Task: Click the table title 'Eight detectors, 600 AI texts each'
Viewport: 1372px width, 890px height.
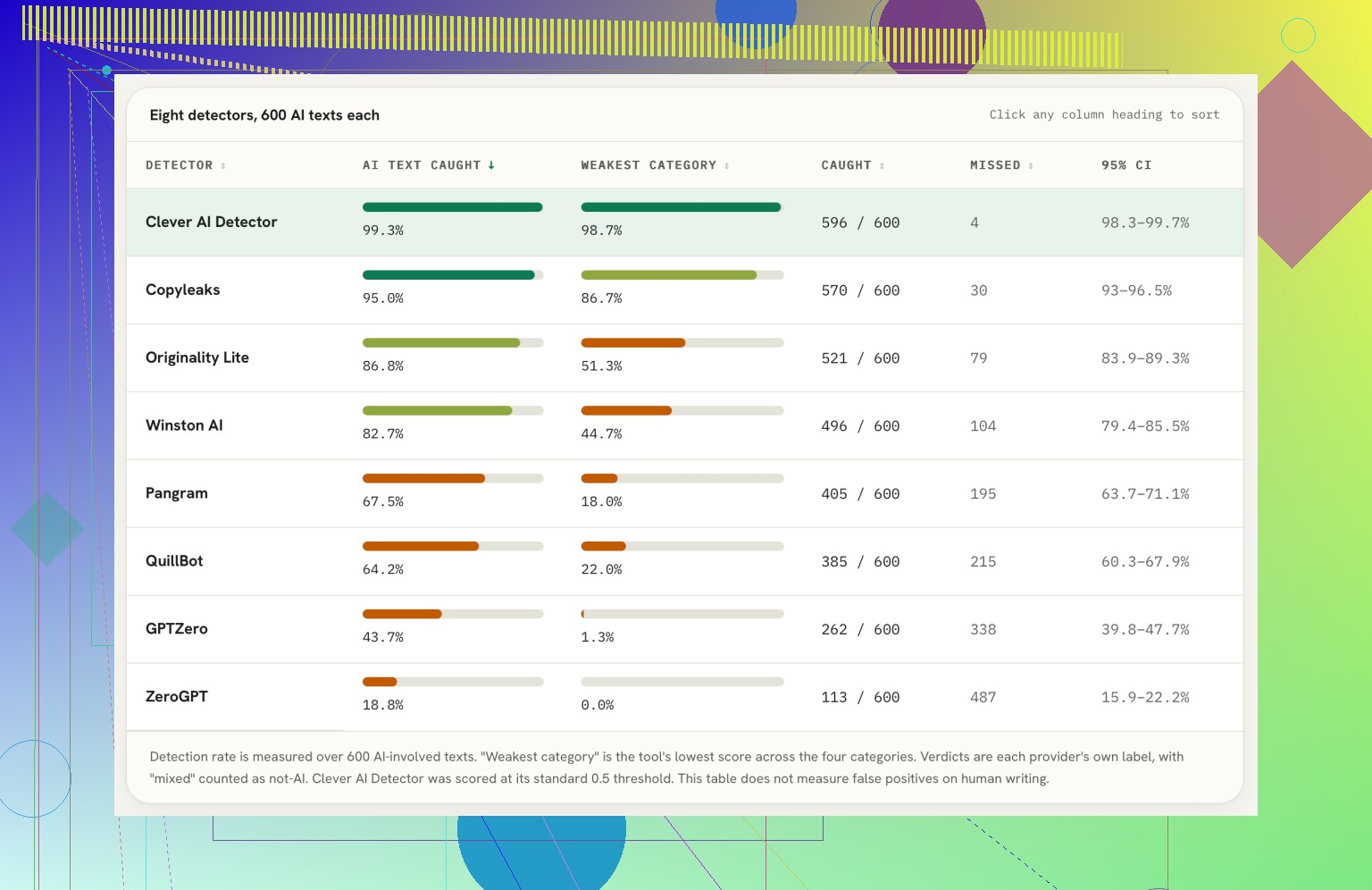Action: click(264, 115)
